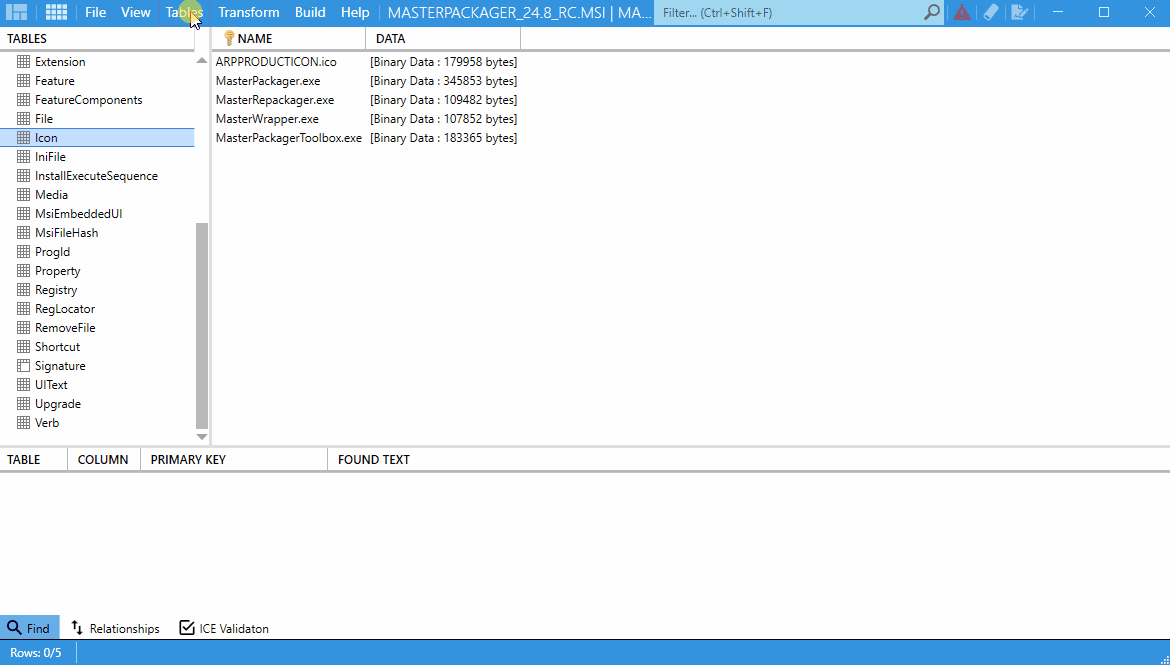The width and height of the screenshot is (1170, 665).
Task: Click the table icon beside Media
Action: [23, 195]
